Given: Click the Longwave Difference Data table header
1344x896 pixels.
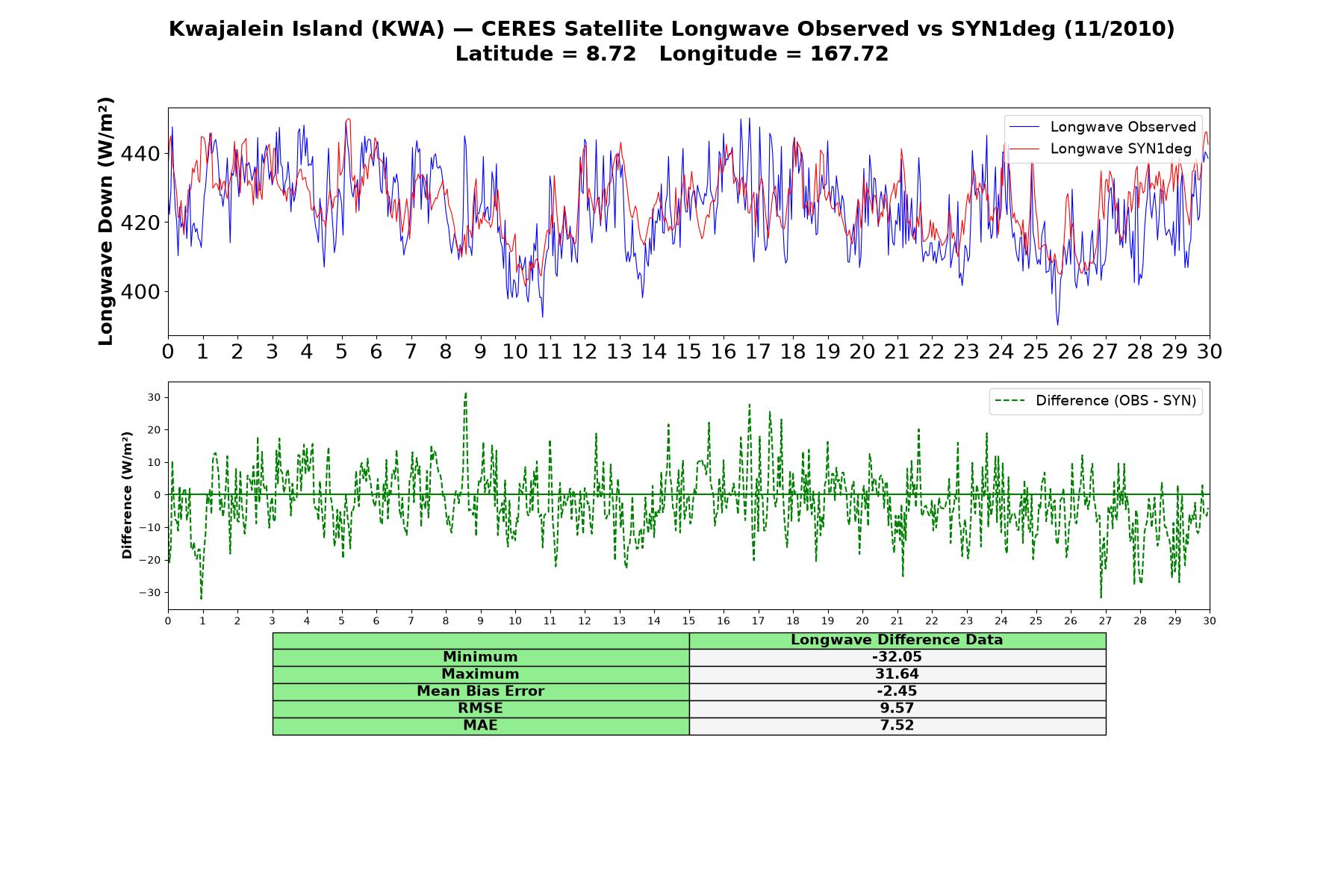Looking at the screenshot, I should [x=897, y=641].
